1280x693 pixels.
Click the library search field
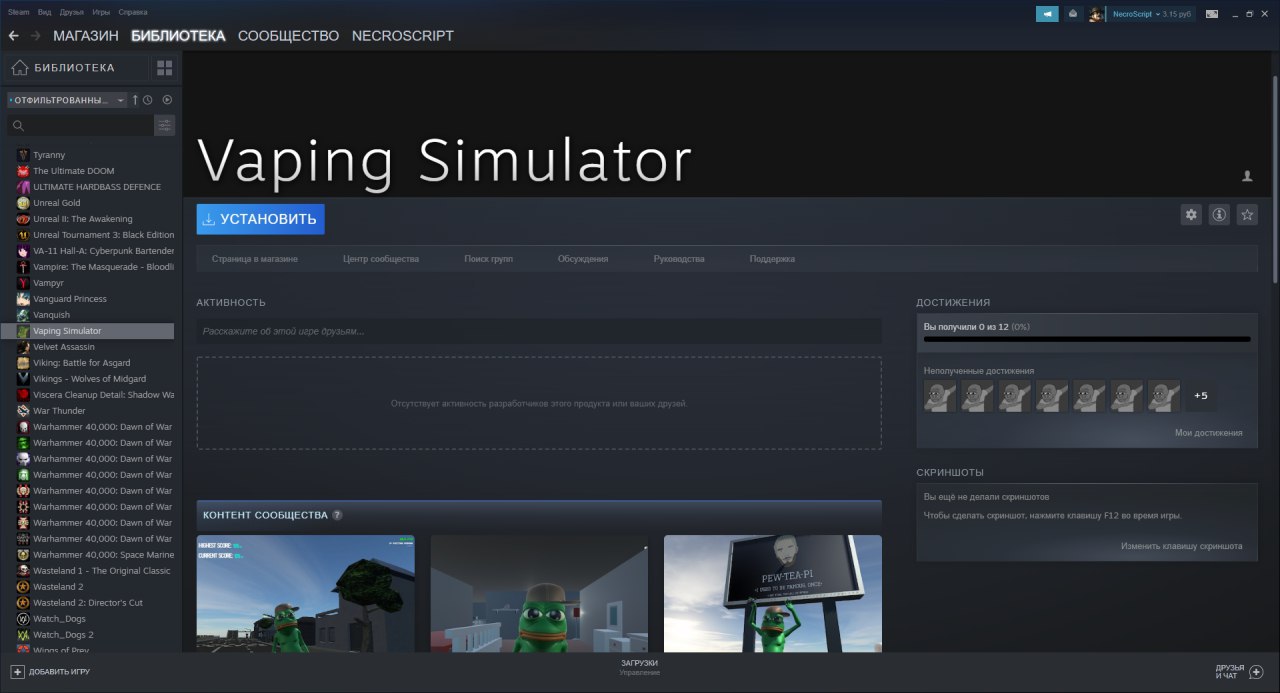pos(80,125)
